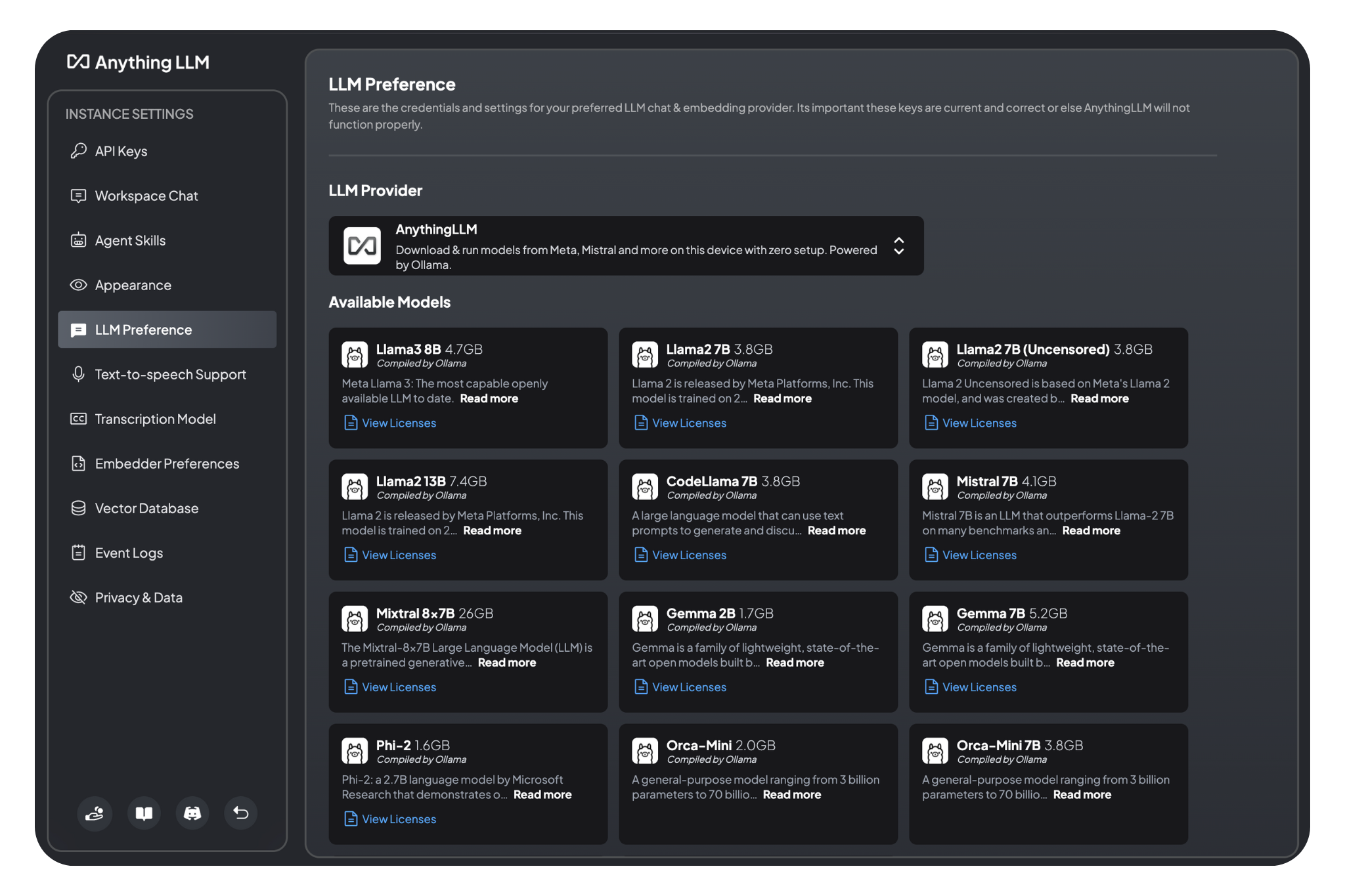Open Transcription Model settings
1345x896 pixels.
coord(167,419)
